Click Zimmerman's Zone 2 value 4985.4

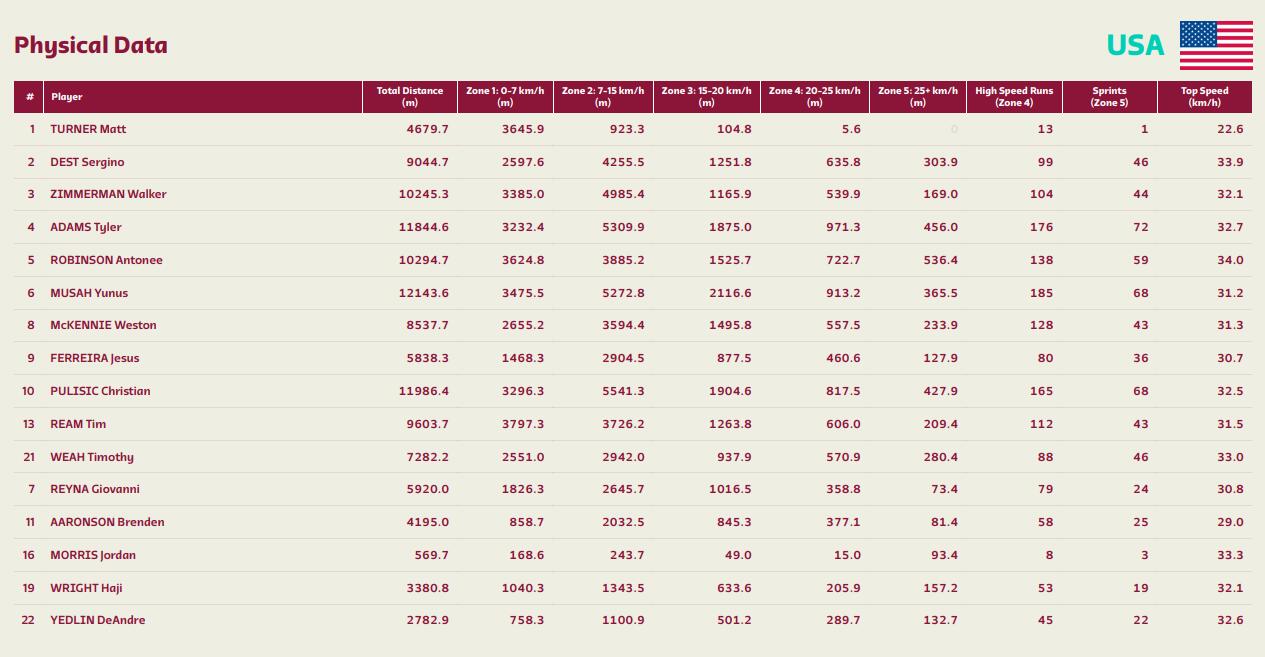pos(624,194)
